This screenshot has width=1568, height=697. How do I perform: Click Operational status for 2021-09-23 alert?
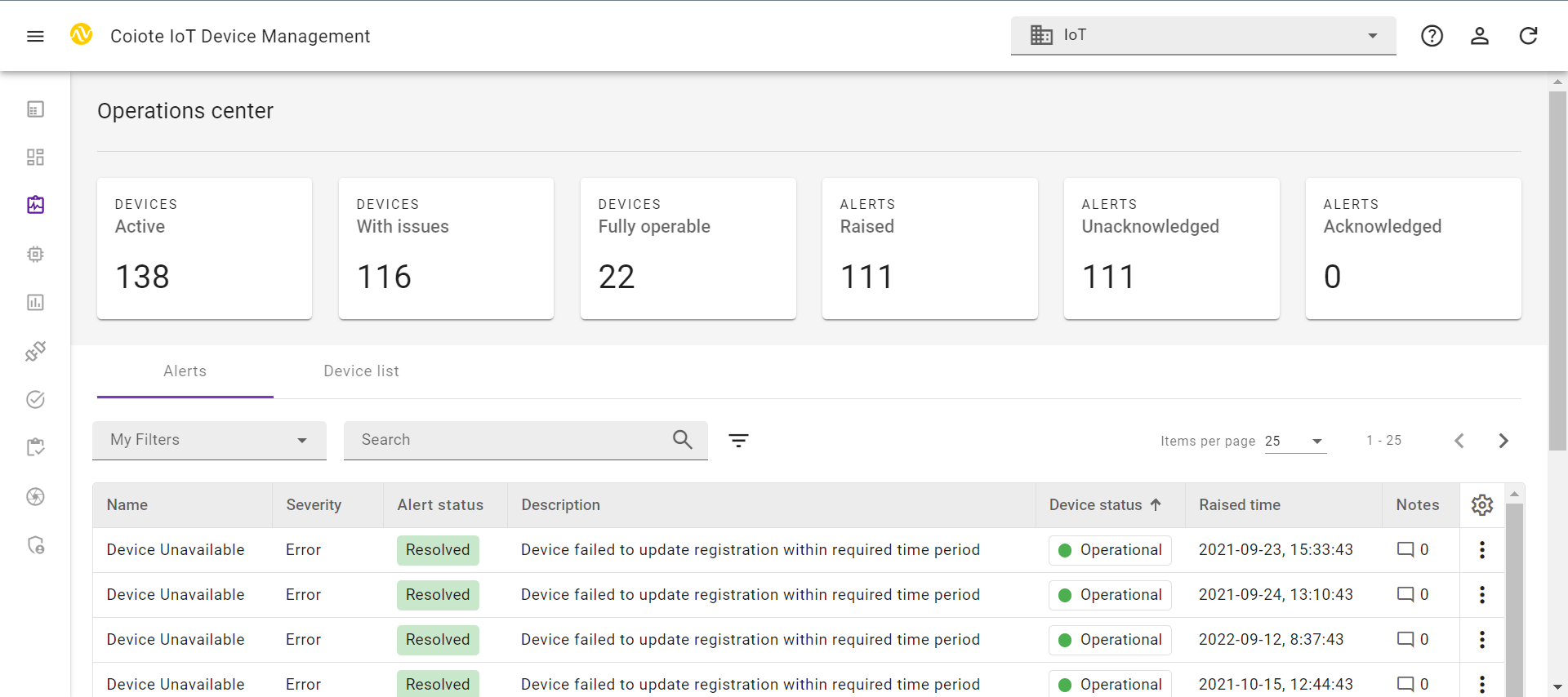[1110, 550]
